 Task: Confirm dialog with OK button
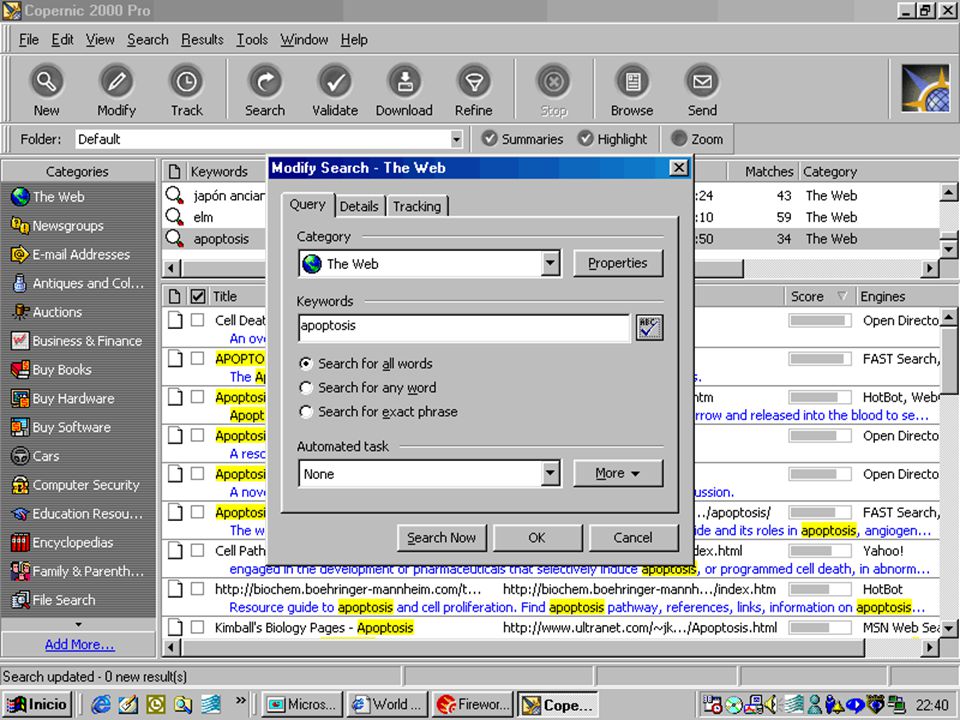point(537,538)
